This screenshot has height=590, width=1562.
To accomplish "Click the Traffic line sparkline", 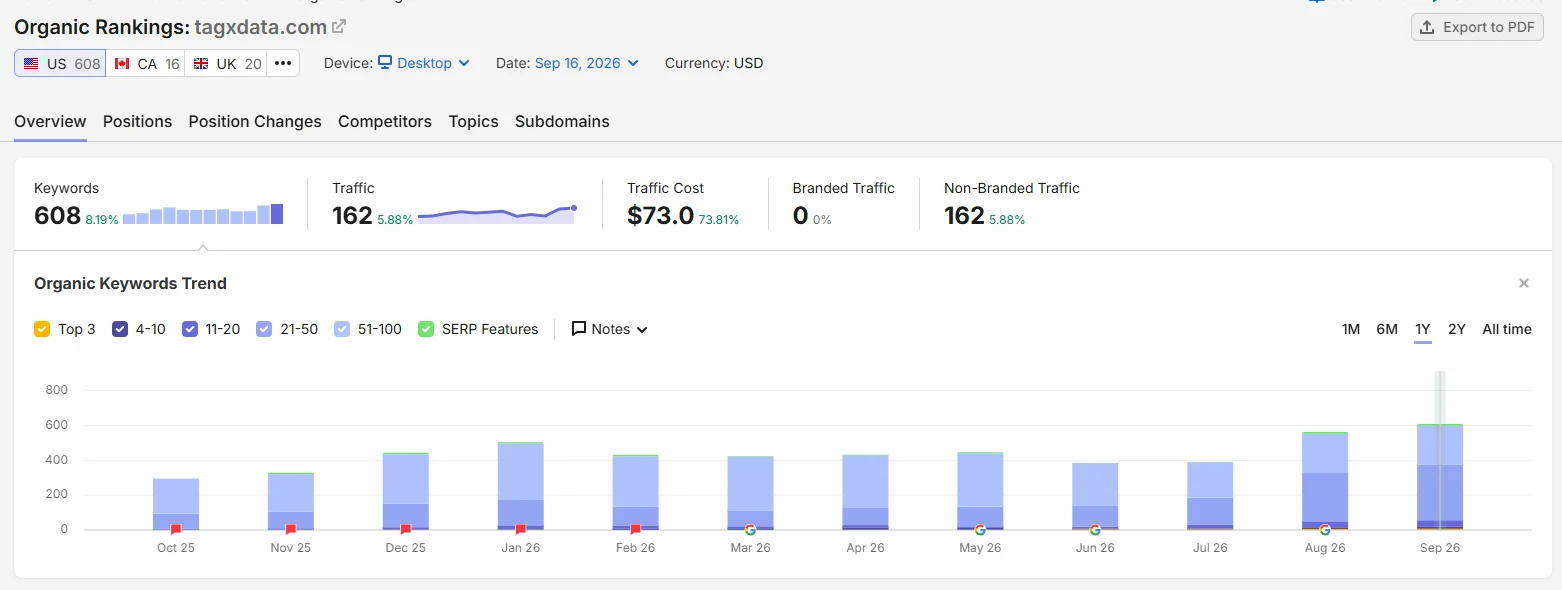I will pyautogui.click(x=497, y=214).
